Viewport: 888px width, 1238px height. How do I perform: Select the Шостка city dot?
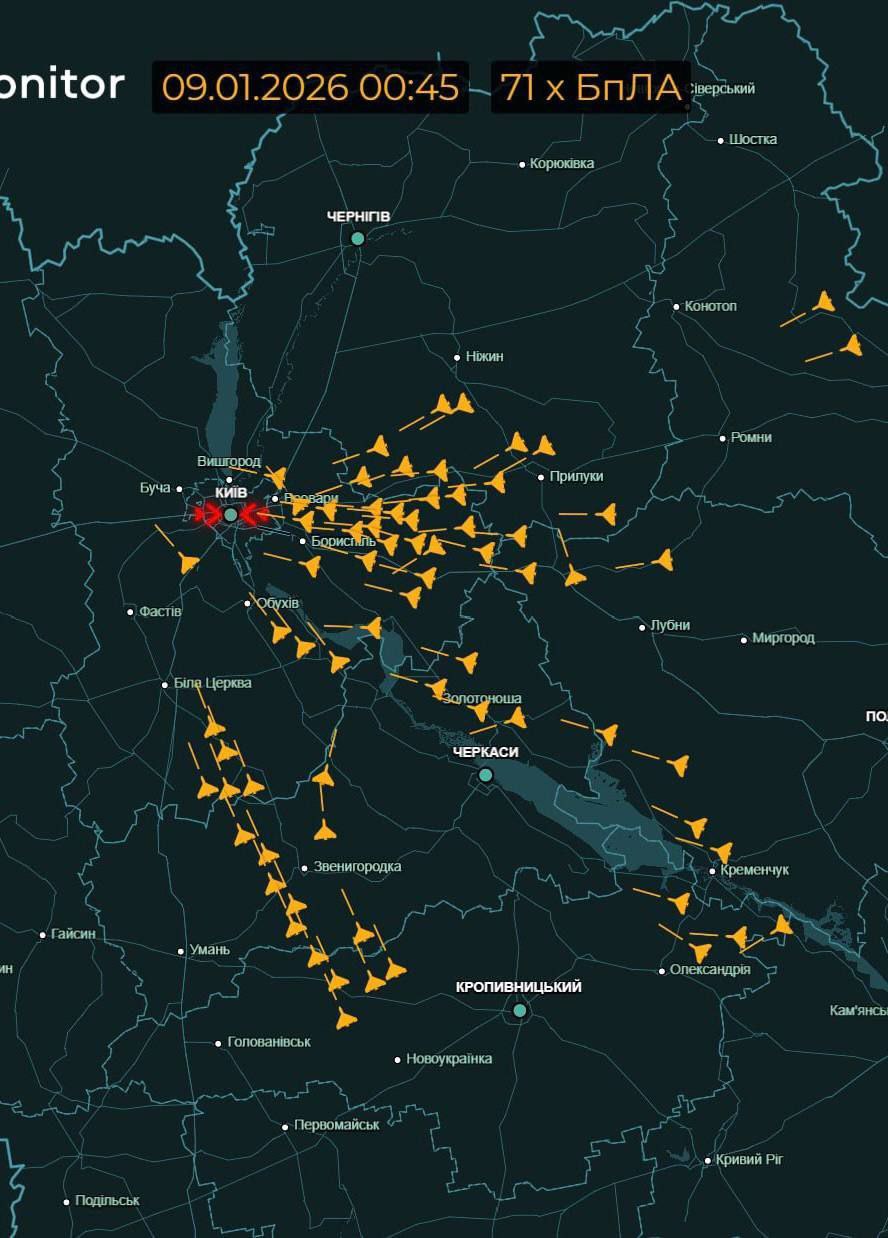pyautogui.click(x=720, y=140)
